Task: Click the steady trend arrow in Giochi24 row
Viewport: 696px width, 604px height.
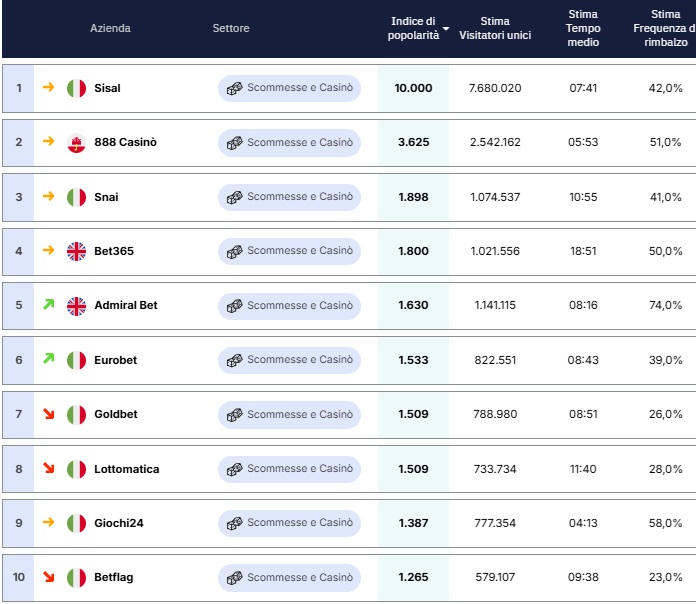Action: coord(48,522)
